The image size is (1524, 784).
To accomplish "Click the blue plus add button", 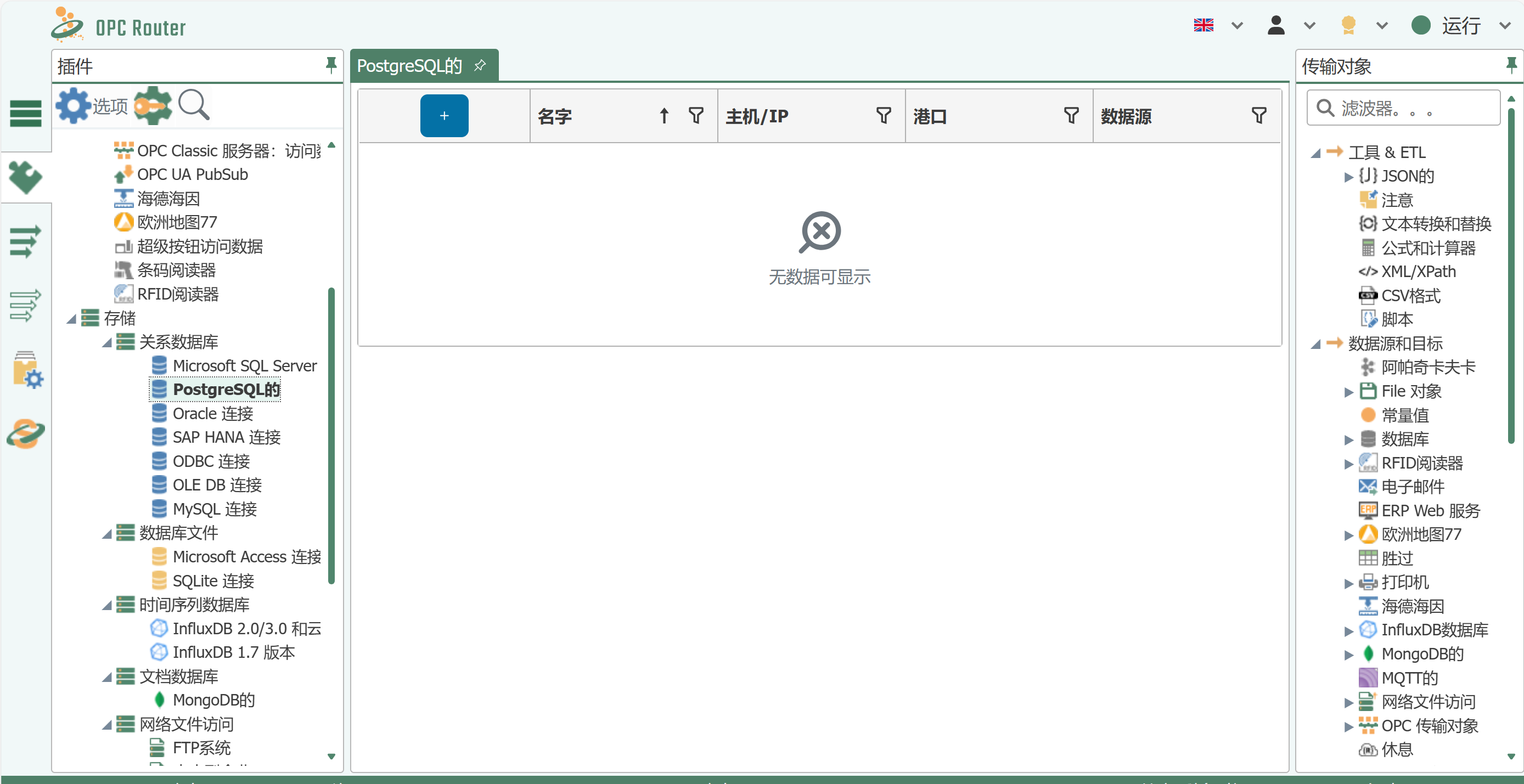I will (x=445, y=116).
